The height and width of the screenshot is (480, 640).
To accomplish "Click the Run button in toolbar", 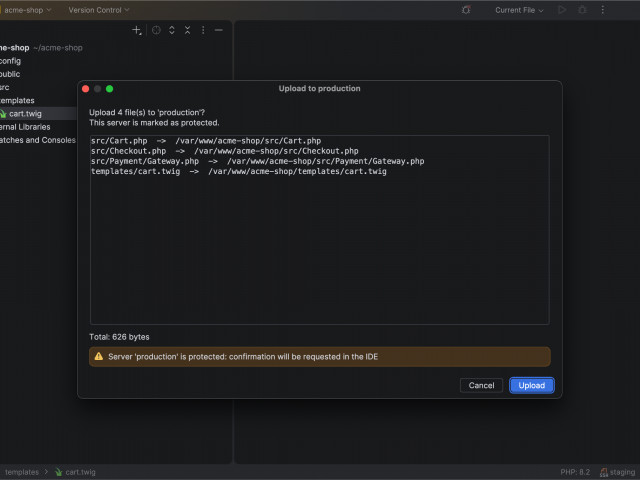I will [562, 10].
